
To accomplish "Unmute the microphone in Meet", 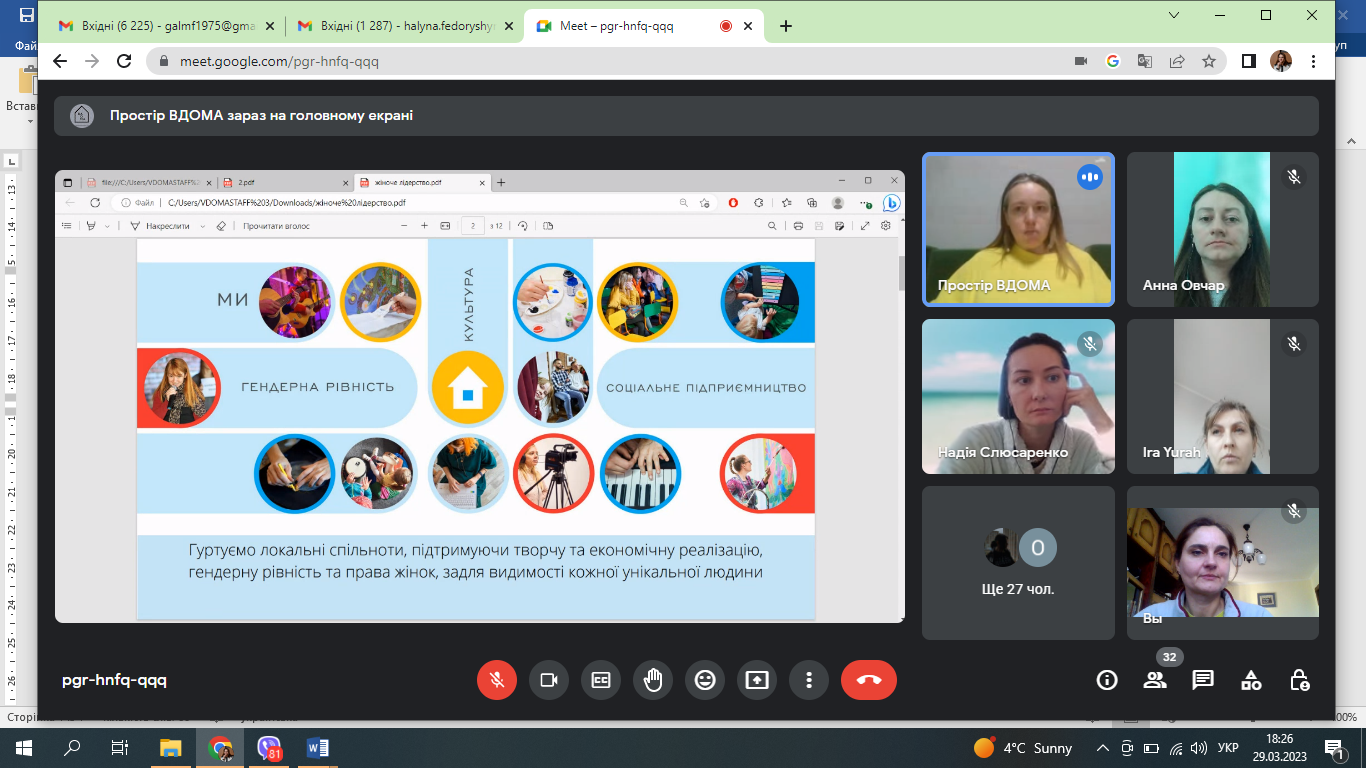I will pyautogui.click(x=496, y=680).
